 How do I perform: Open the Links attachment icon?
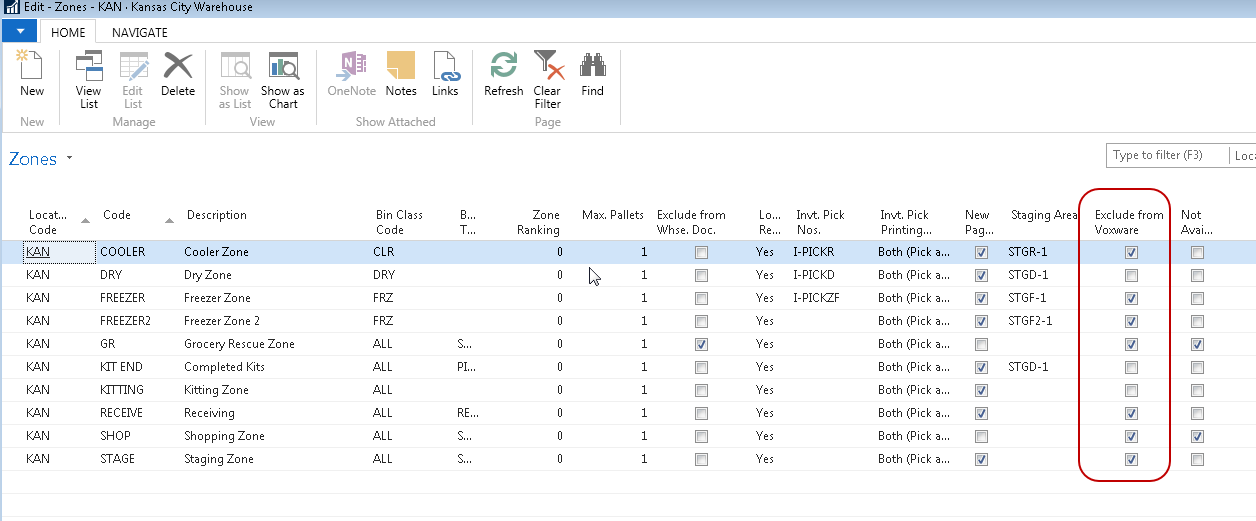[445, 75]
